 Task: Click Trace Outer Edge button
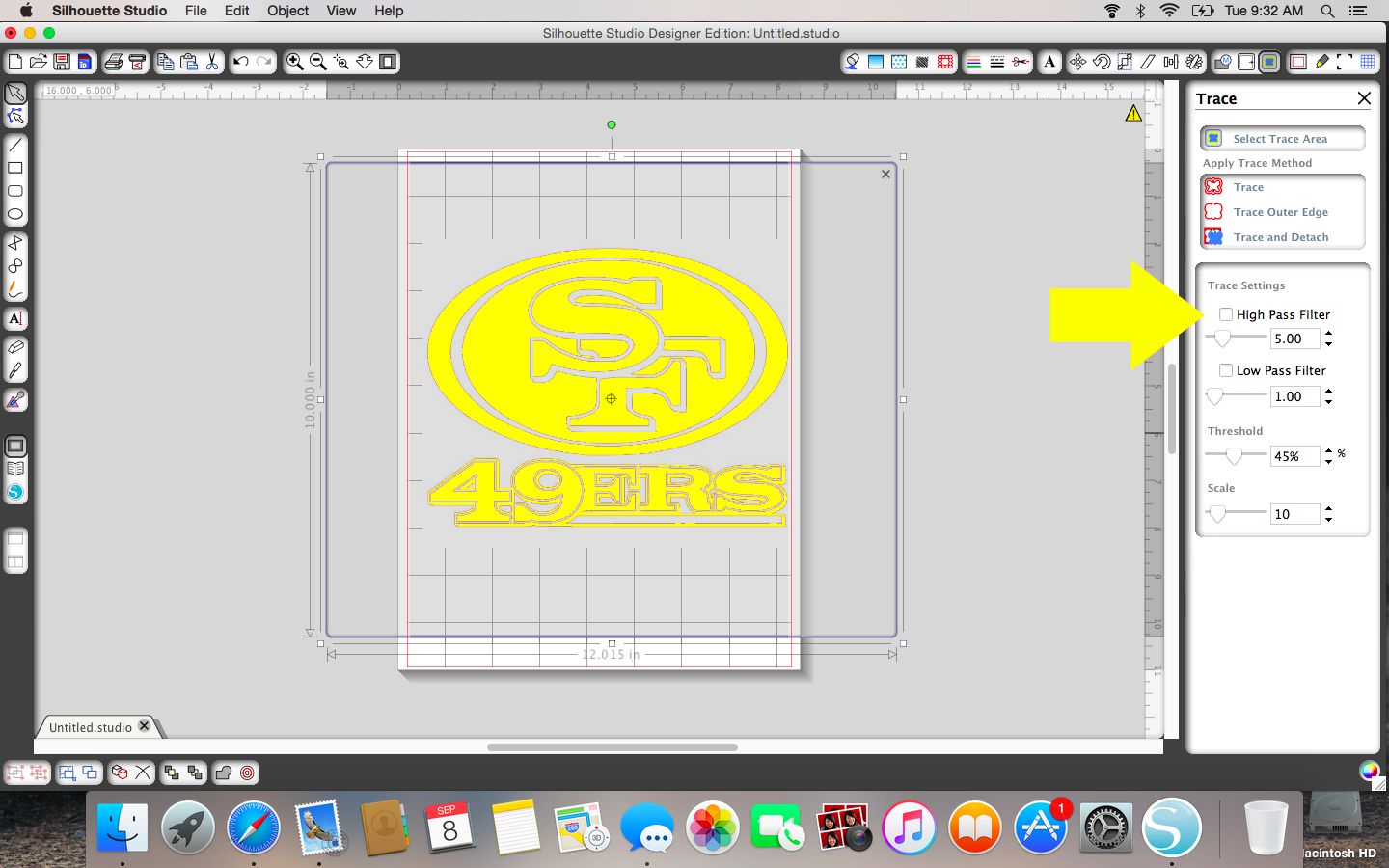tap(1283, 212)
